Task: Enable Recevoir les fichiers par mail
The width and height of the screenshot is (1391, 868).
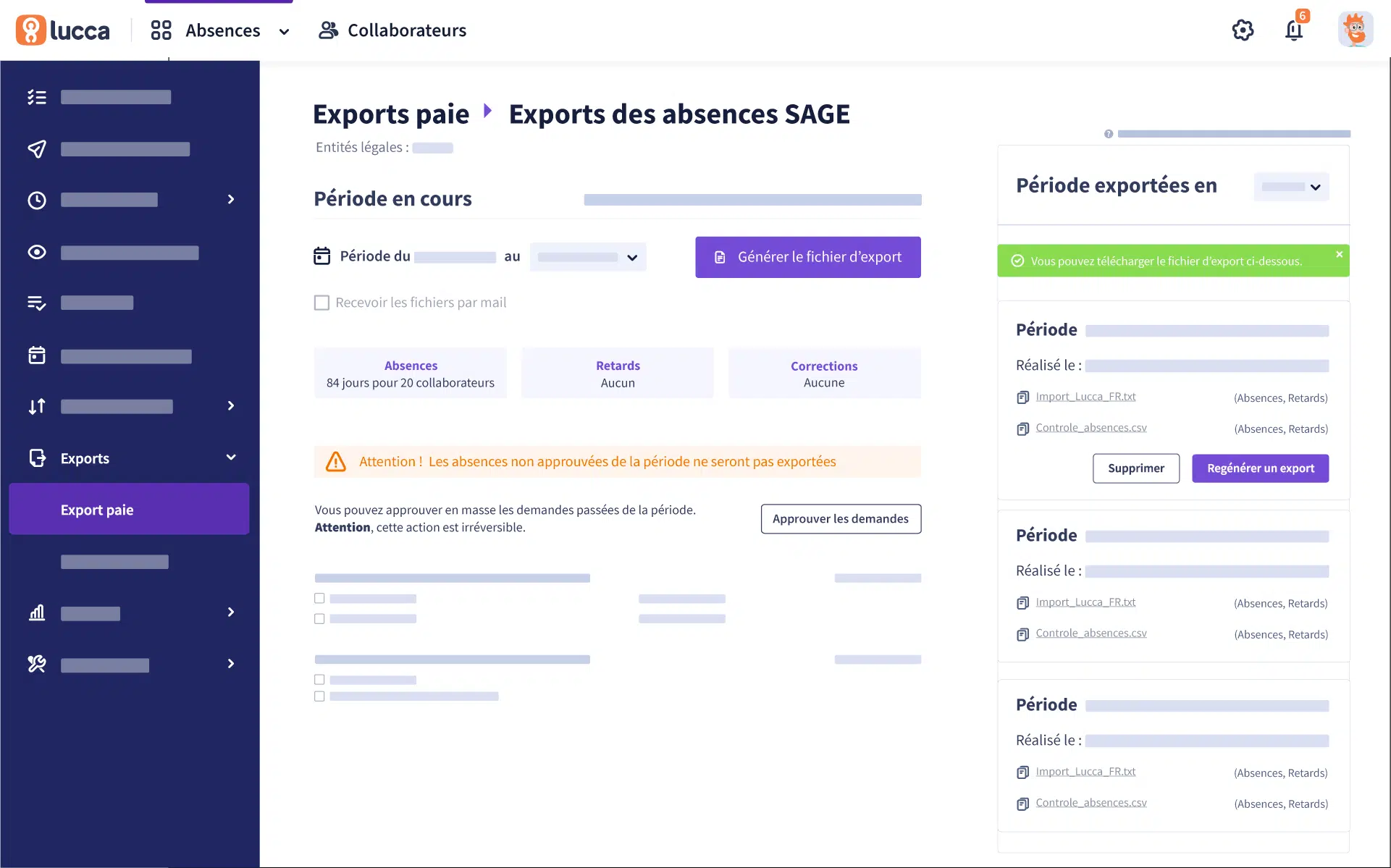Action: (x=322, y=303)
